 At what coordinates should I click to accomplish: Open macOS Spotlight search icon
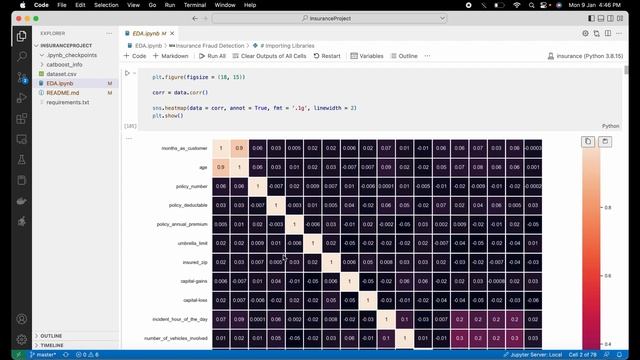(x=531, y=5)
